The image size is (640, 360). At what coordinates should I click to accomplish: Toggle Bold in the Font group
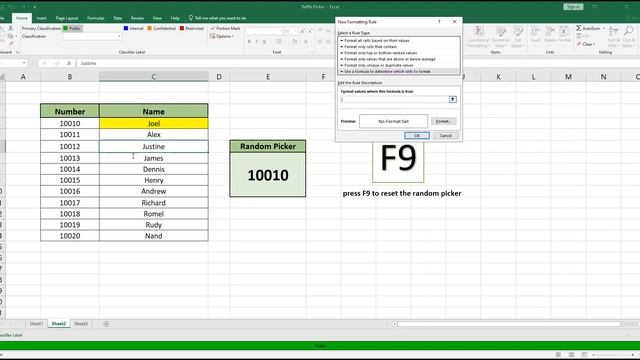(x=249, y=42)
